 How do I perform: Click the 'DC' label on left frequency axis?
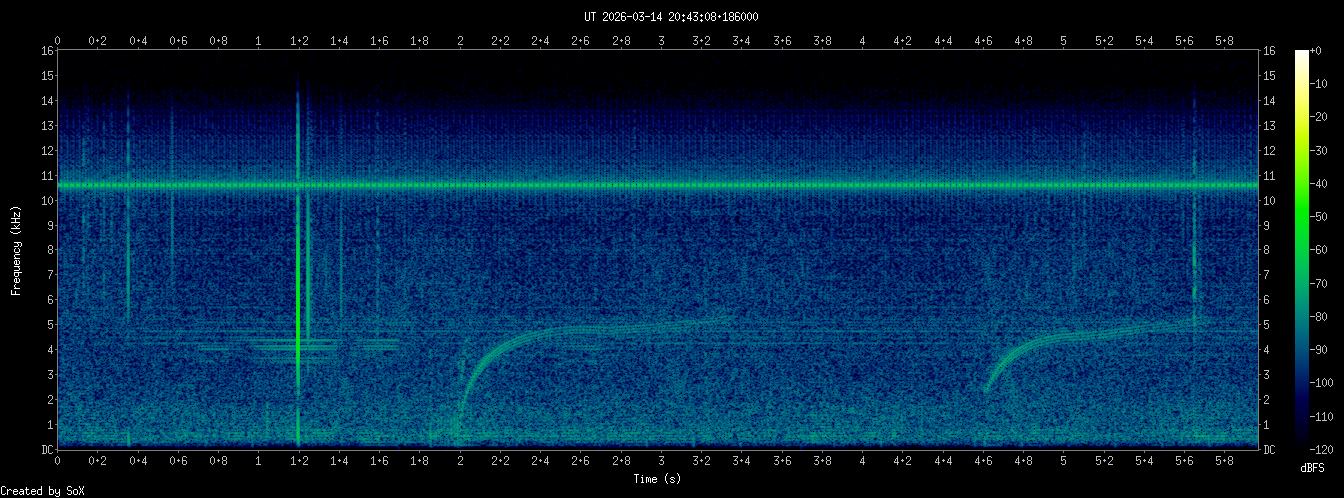pyautogui.click(x=47, y=450)
